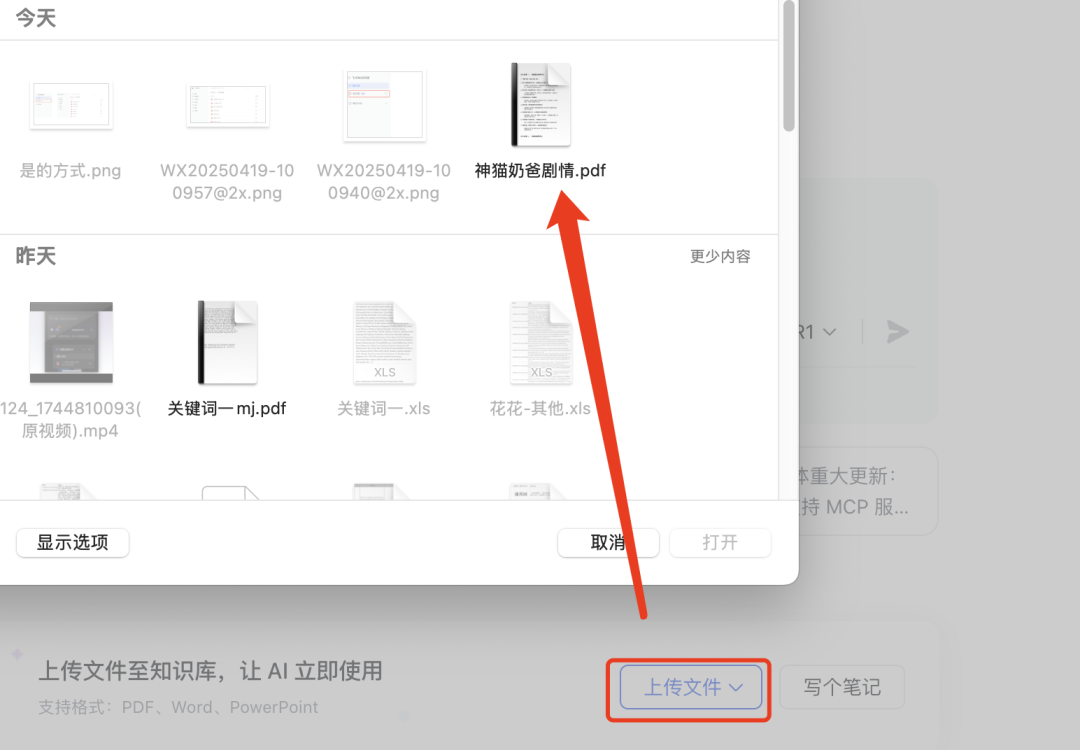Image resolution: width=1080 pixels, height=750 pixels.
Task: Select the 是的方式.png image thumbnail
Action: point(71,105)
